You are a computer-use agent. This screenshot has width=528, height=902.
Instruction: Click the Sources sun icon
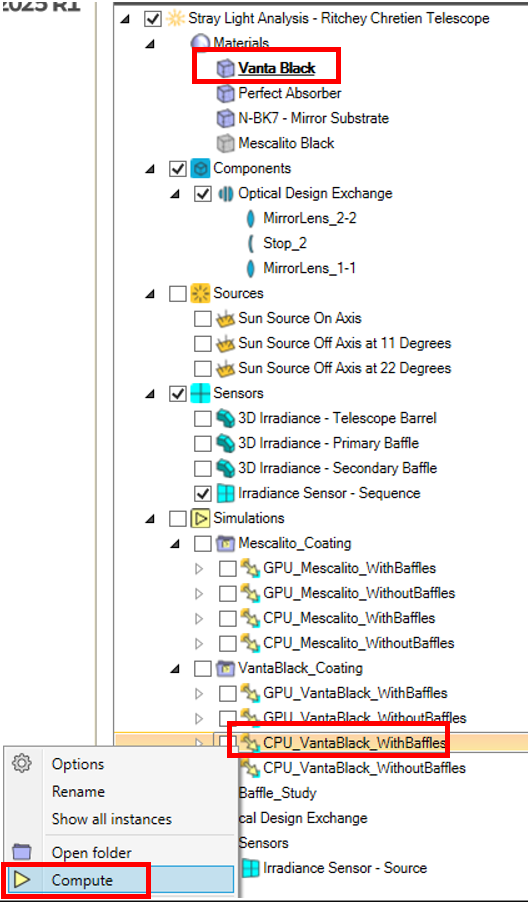tap(200, 293)
